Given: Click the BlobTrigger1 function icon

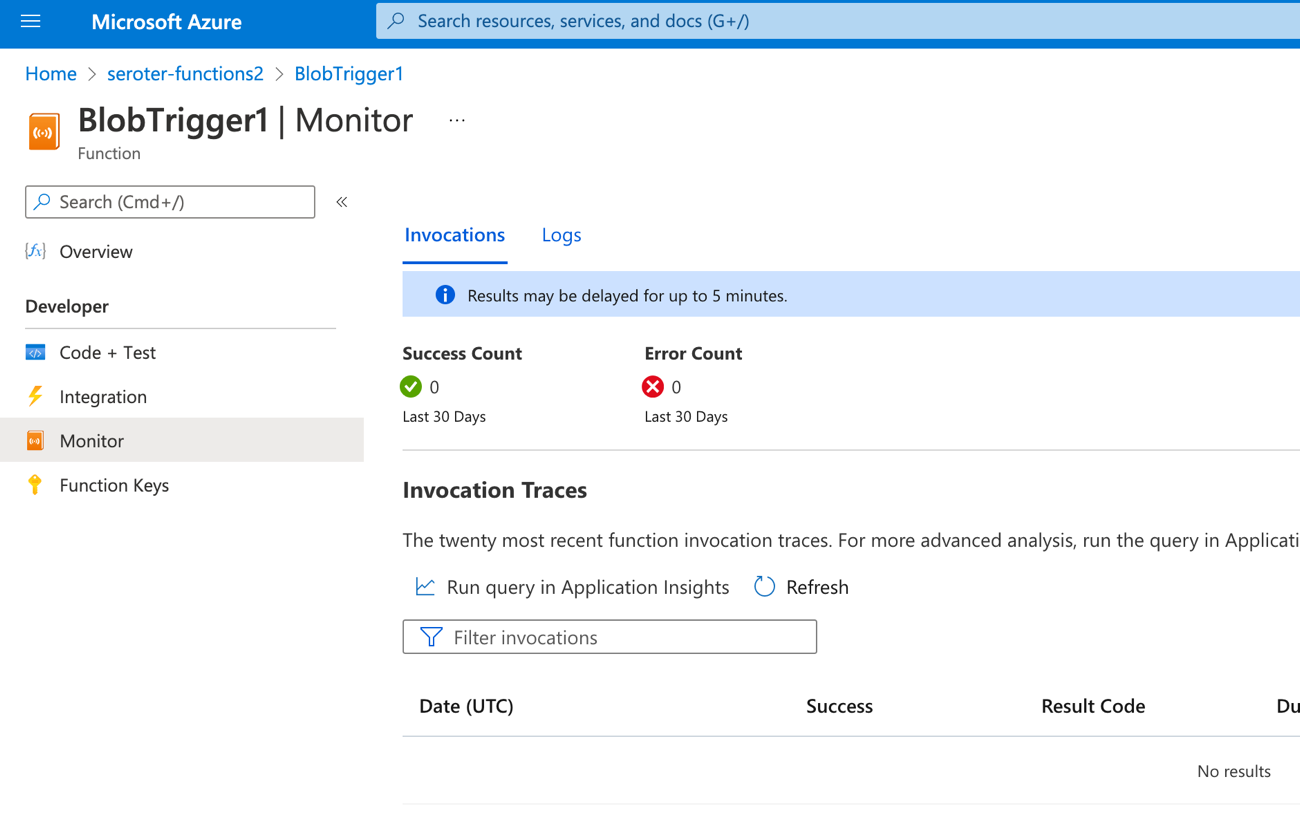Looking at the screenshot, I should 44,132.
